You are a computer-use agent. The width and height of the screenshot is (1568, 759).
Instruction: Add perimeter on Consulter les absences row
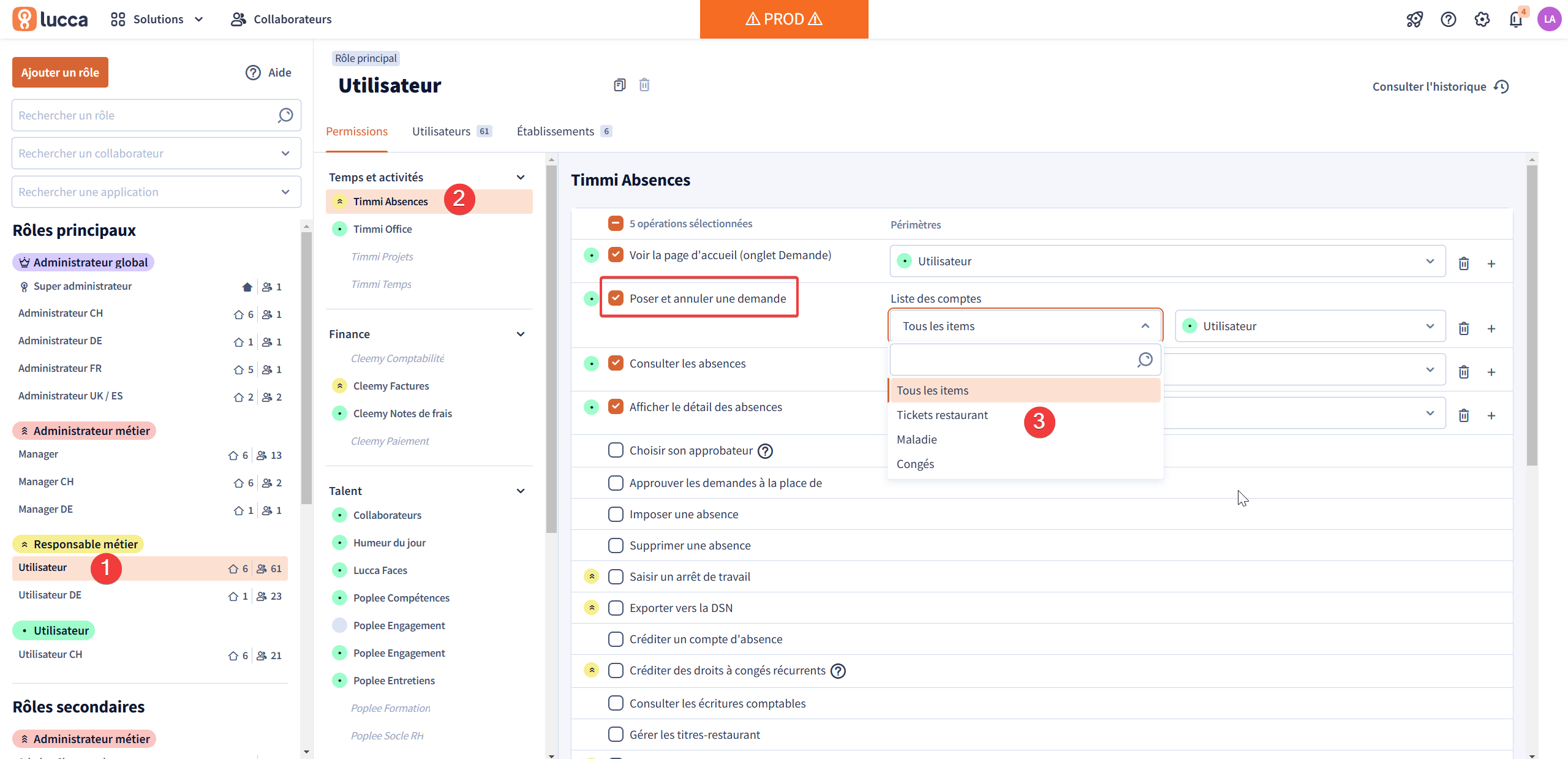pos(1491,372)
